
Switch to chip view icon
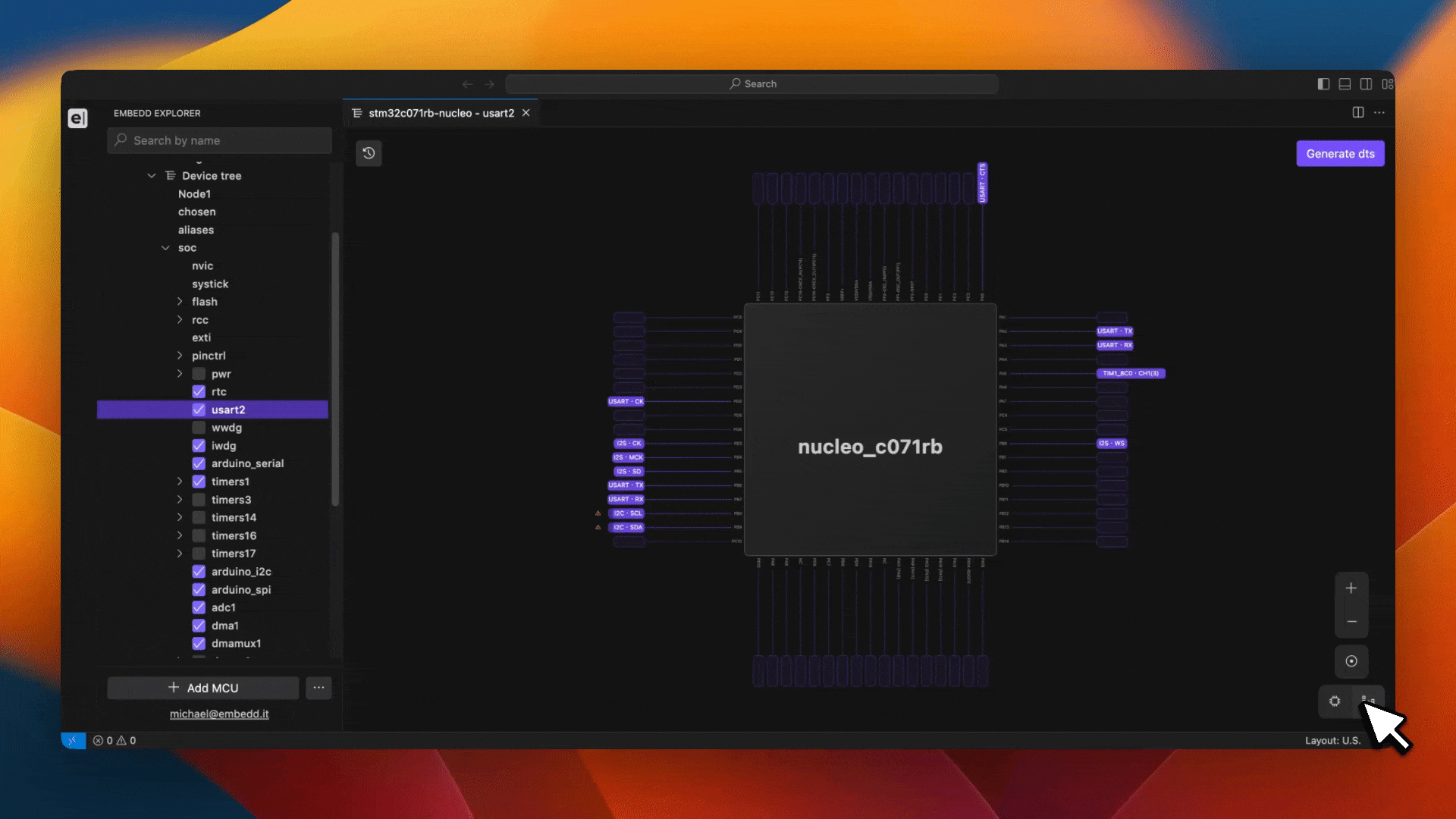click(x=1335, y=701)
